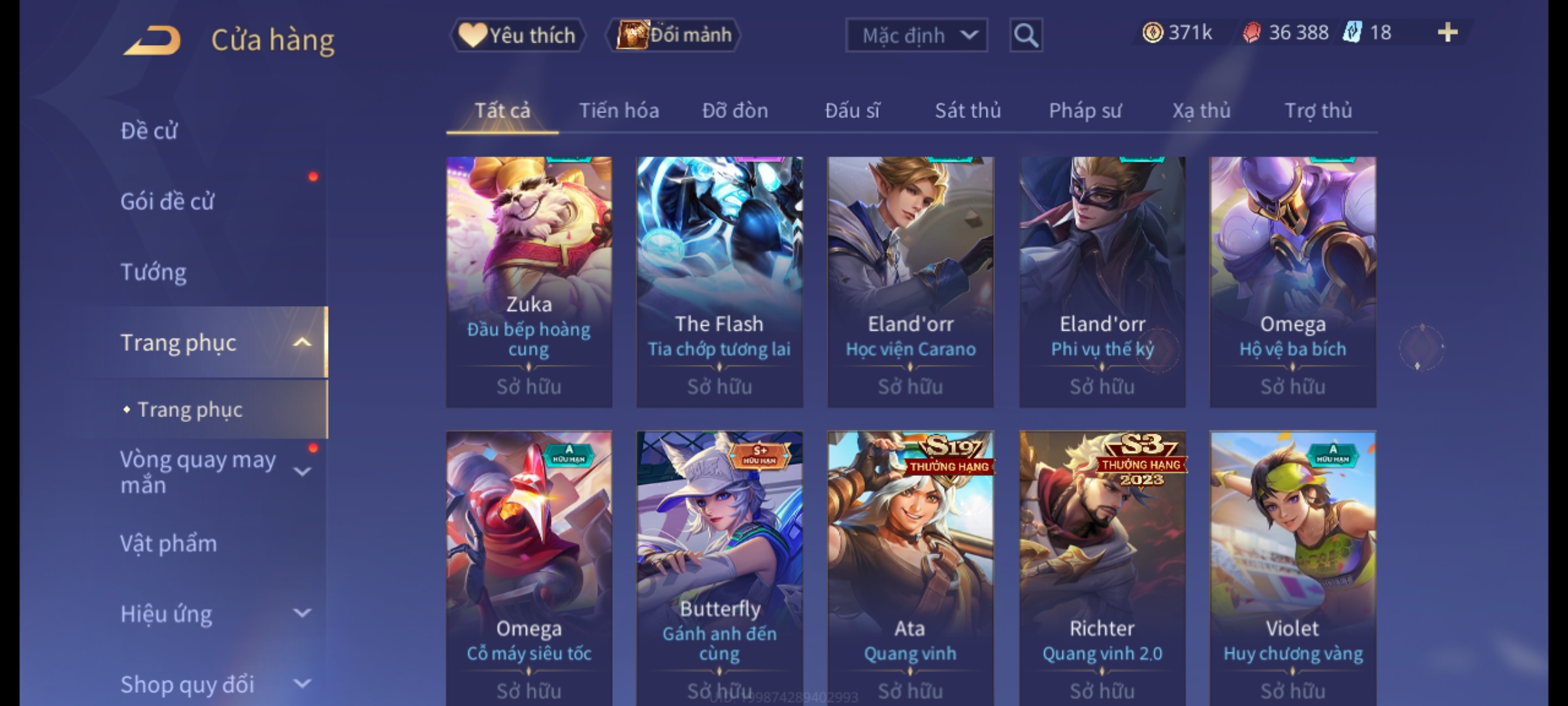
Task: Tap the red gem icon showing 36 388
Action: coord(1251,33)
